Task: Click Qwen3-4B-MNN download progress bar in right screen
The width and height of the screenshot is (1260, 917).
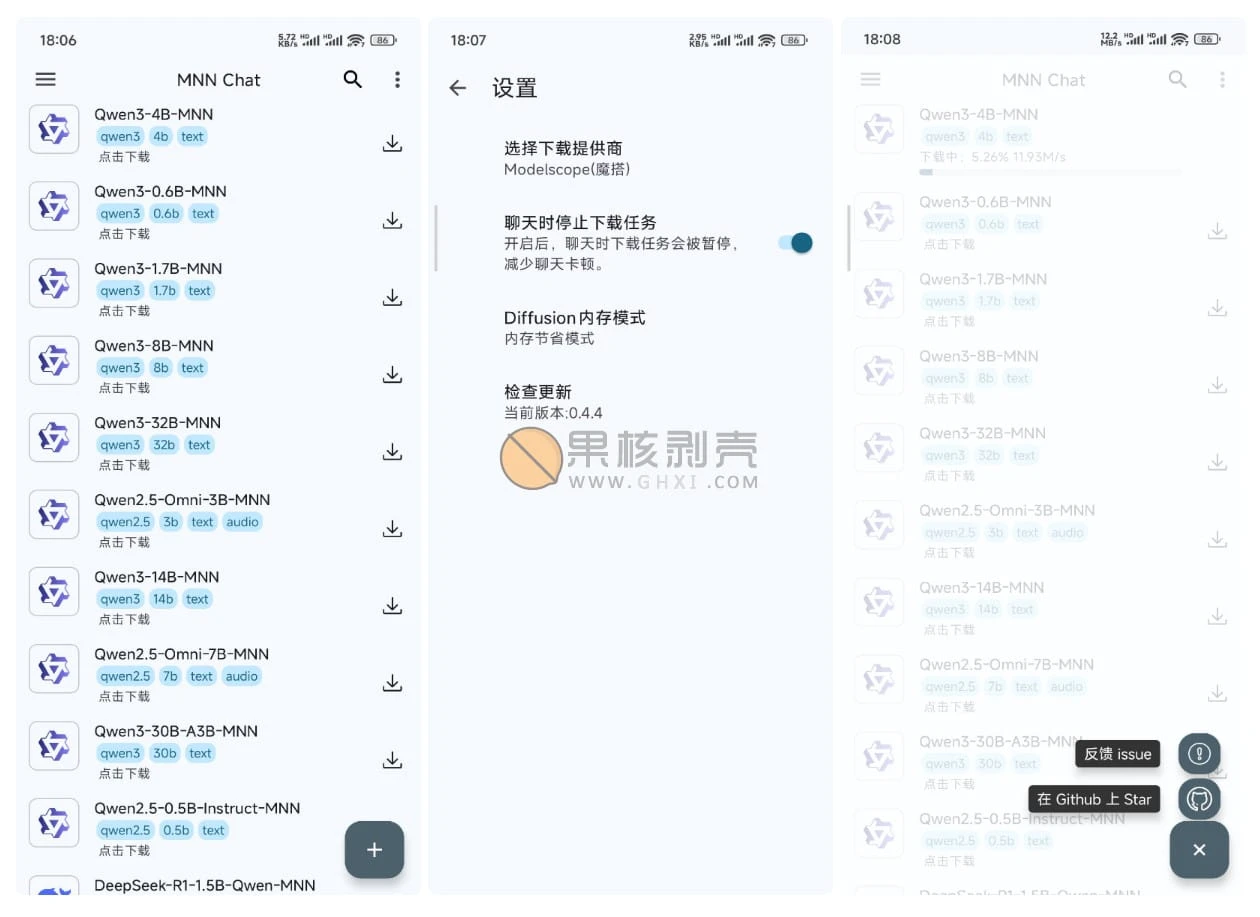Action: coord(1050,172)
